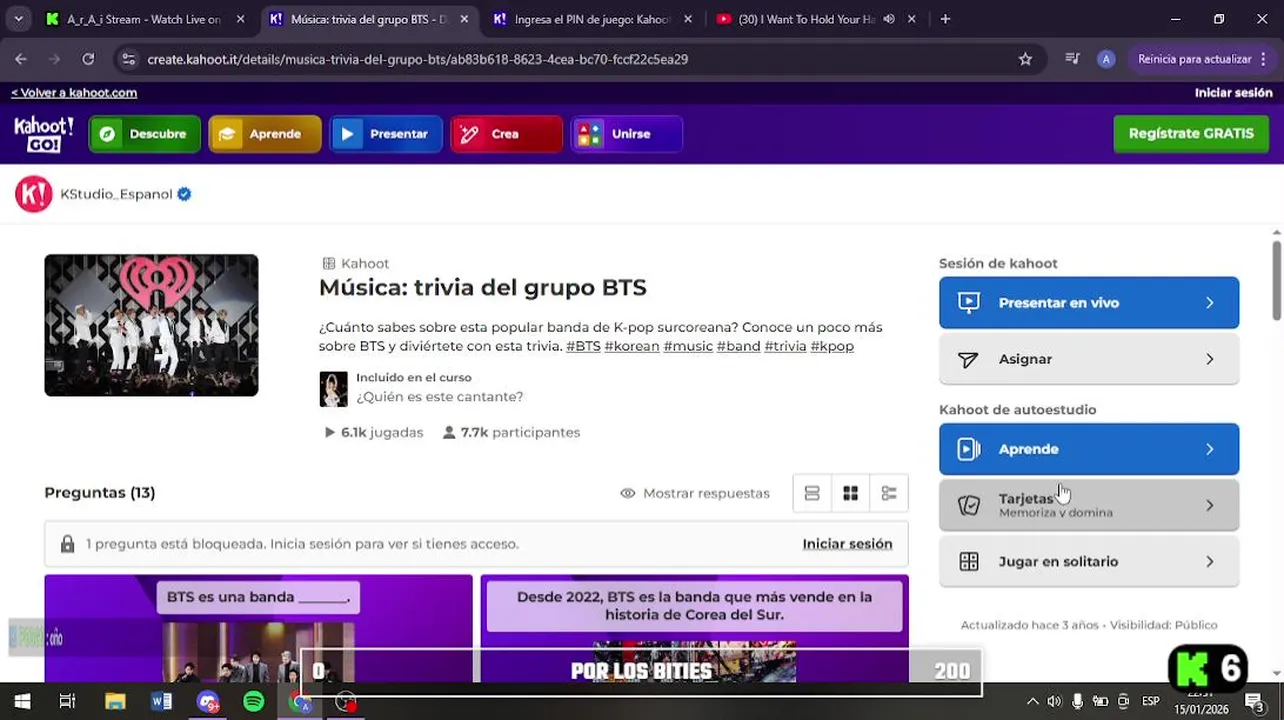
Task: Click the KStudio_Espanol creator name
Action: 116,194
